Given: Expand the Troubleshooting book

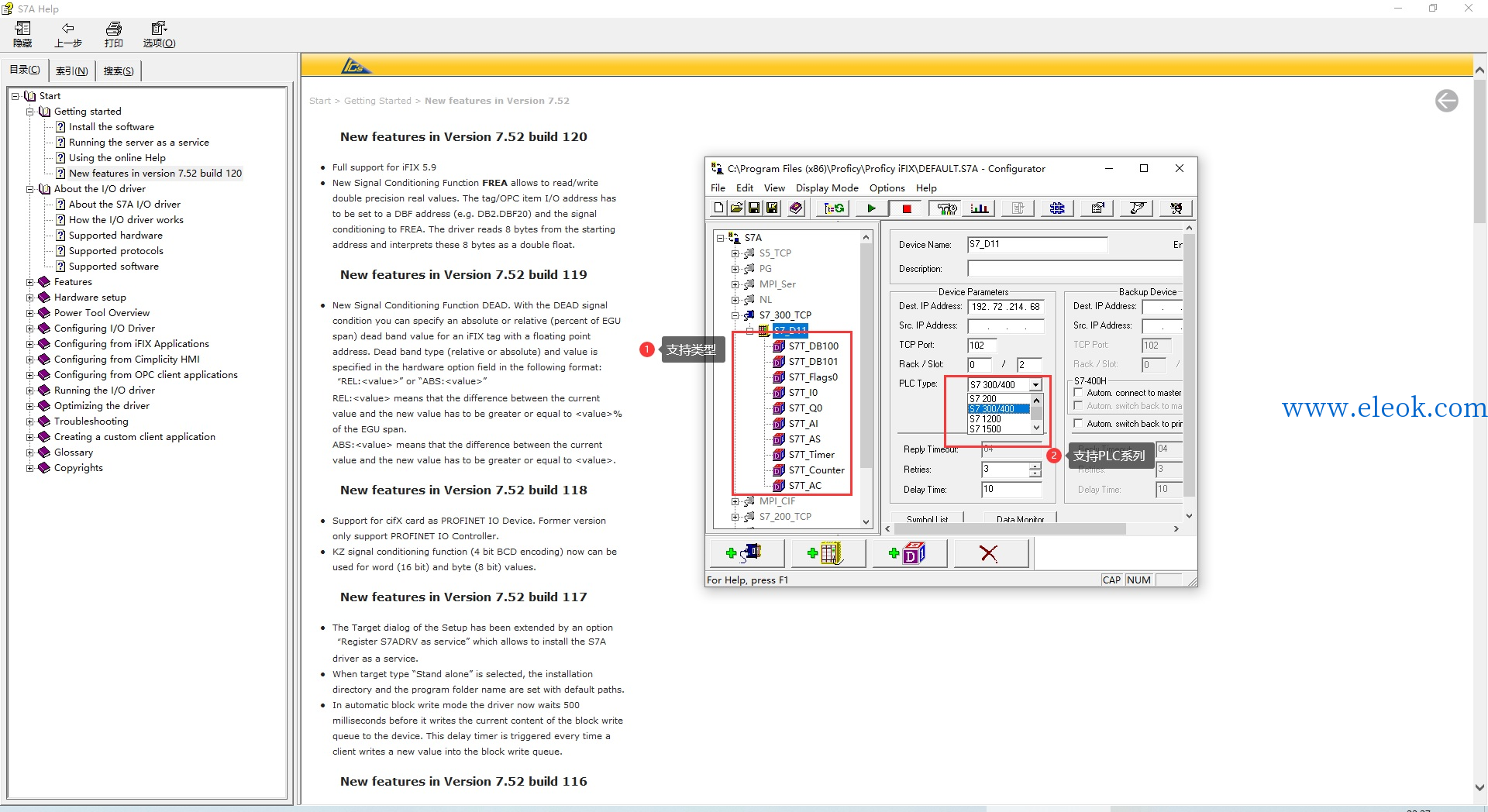Looking at the screenshot, I should (x=30, y=421).
